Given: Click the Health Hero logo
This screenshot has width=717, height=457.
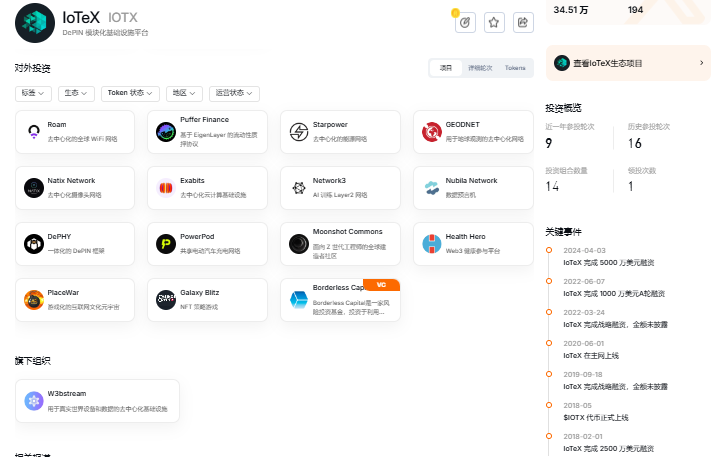Looking at the screenshot, I should [432, 244].
